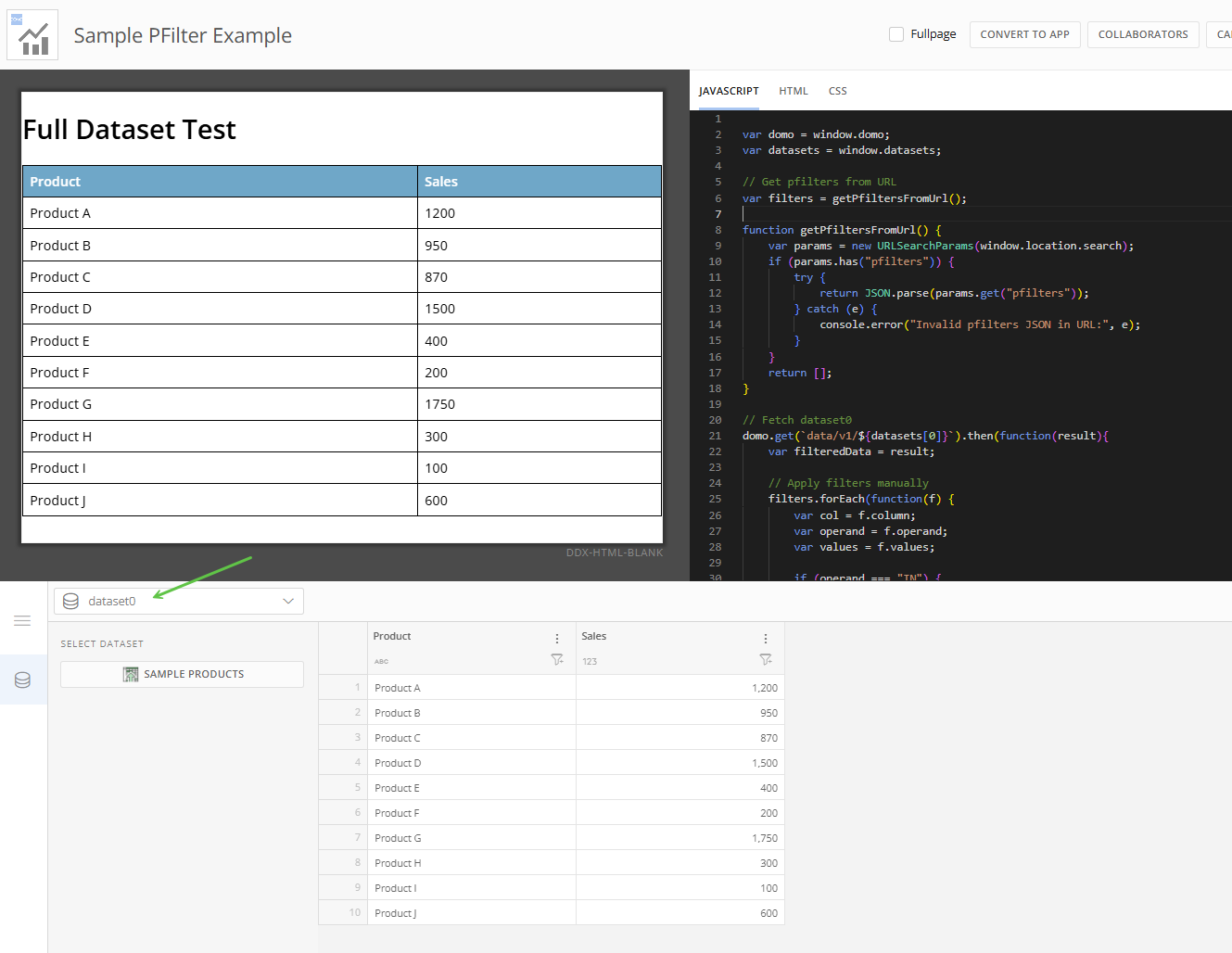This screenshot has width=1232, height=953.
Task: Click the DDX-HTML-BLANK label
Action: [x=615, y=553]
